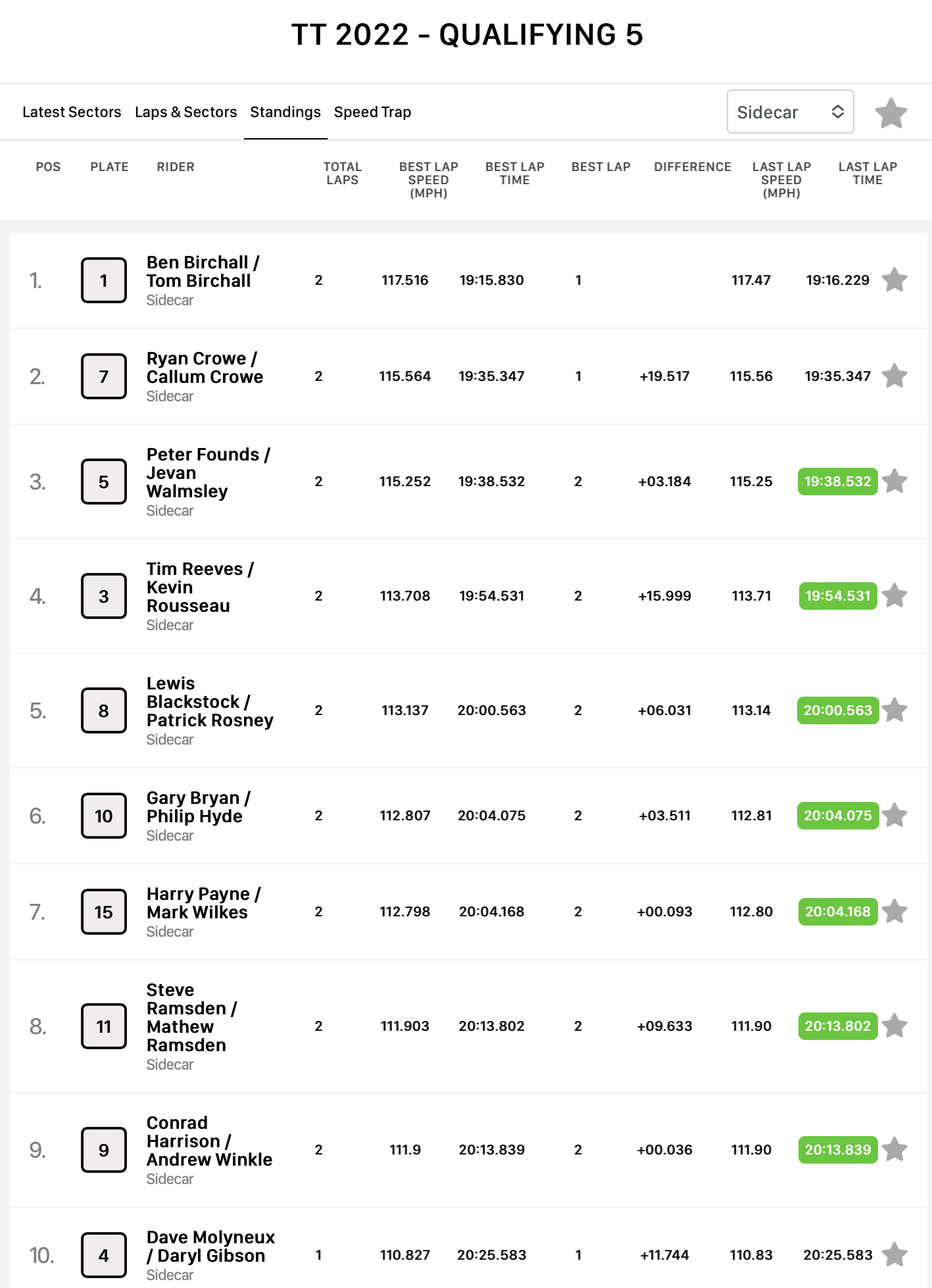This screenshot has height=1288, width=932.
Task: Click plate number 4 badge
Action: 104,1255
